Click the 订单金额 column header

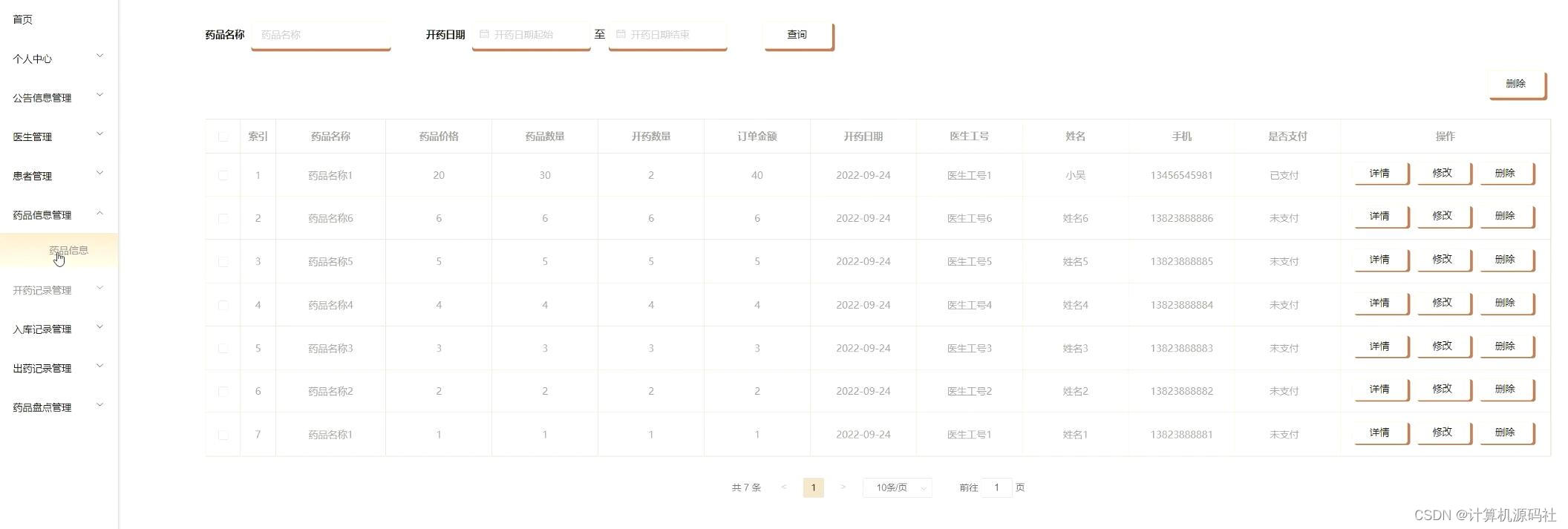point(757,137)
